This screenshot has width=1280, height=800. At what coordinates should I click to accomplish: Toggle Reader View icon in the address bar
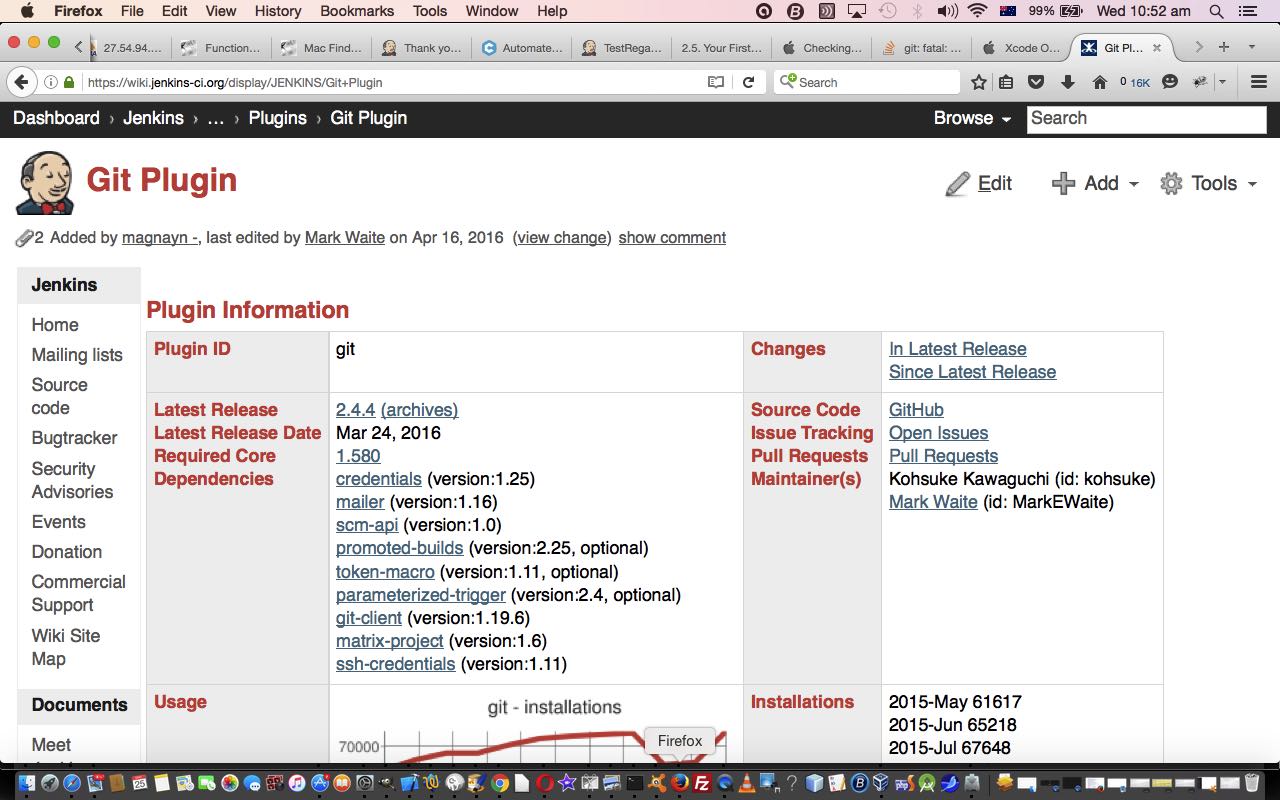(x=716, y=82)
